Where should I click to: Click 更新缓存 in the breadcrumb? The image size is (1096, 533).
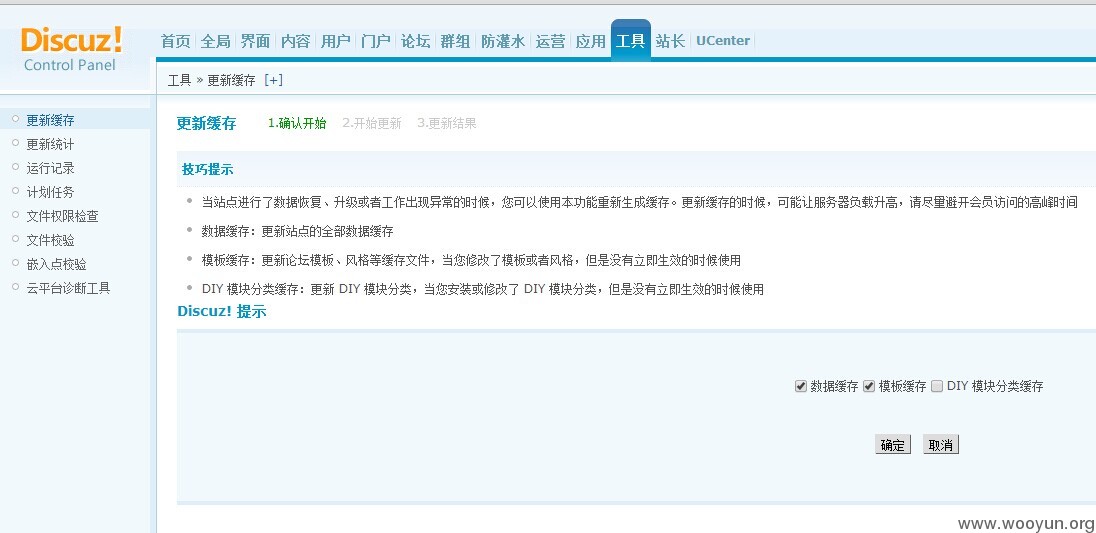click(231, 80)
